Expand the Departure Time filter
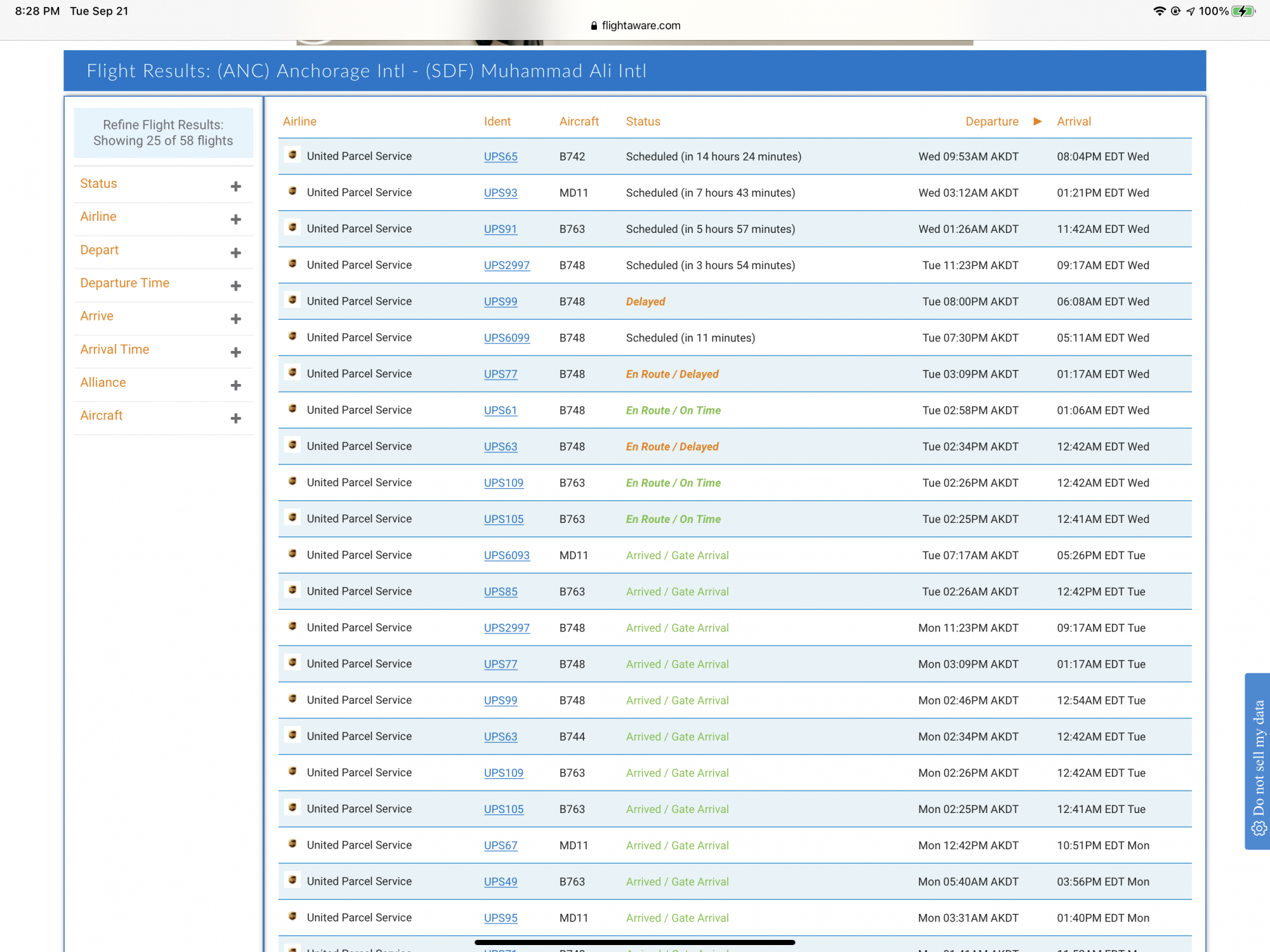The image size is (1270, 952). point(236,286)
